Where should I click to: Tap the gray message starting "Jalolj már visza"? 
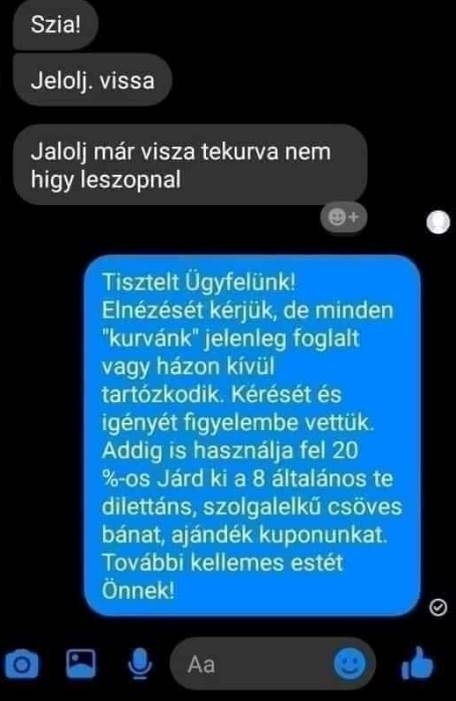(190, 165)
